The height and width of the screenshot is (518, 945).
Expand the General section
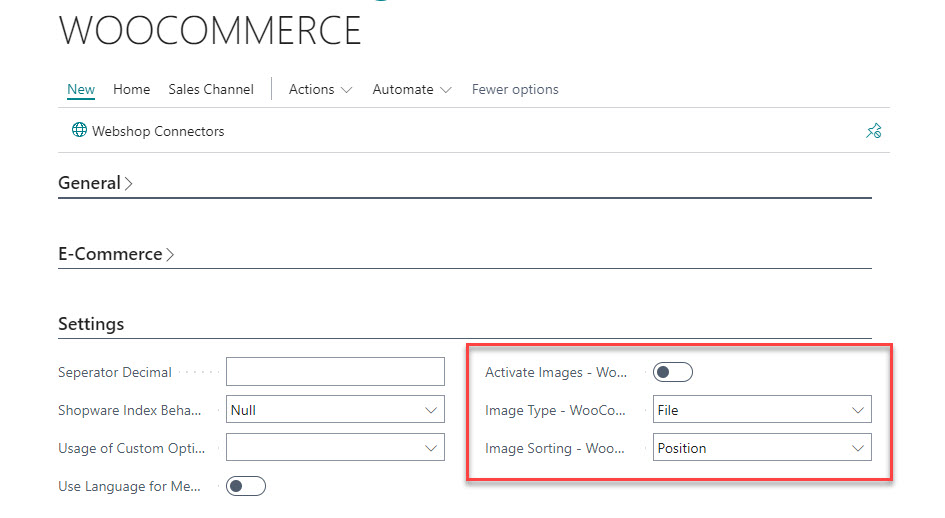95,183
